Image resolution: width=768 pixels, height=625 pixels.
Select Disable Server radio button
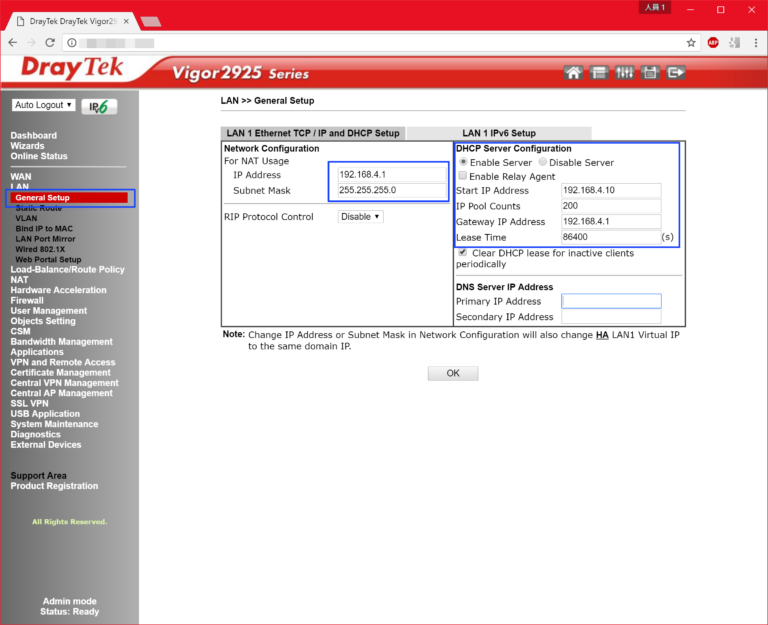[542, 162]
